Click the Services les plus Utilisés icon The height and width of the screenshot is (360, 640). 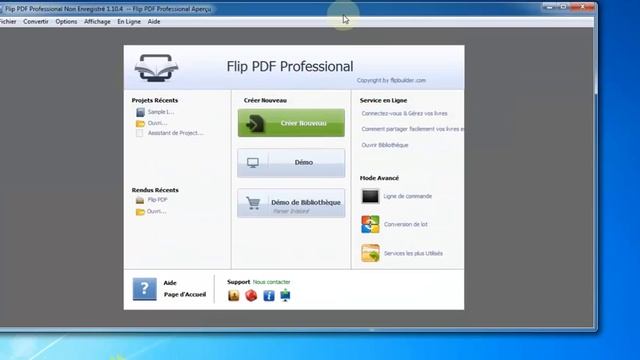tap(370, 253)
